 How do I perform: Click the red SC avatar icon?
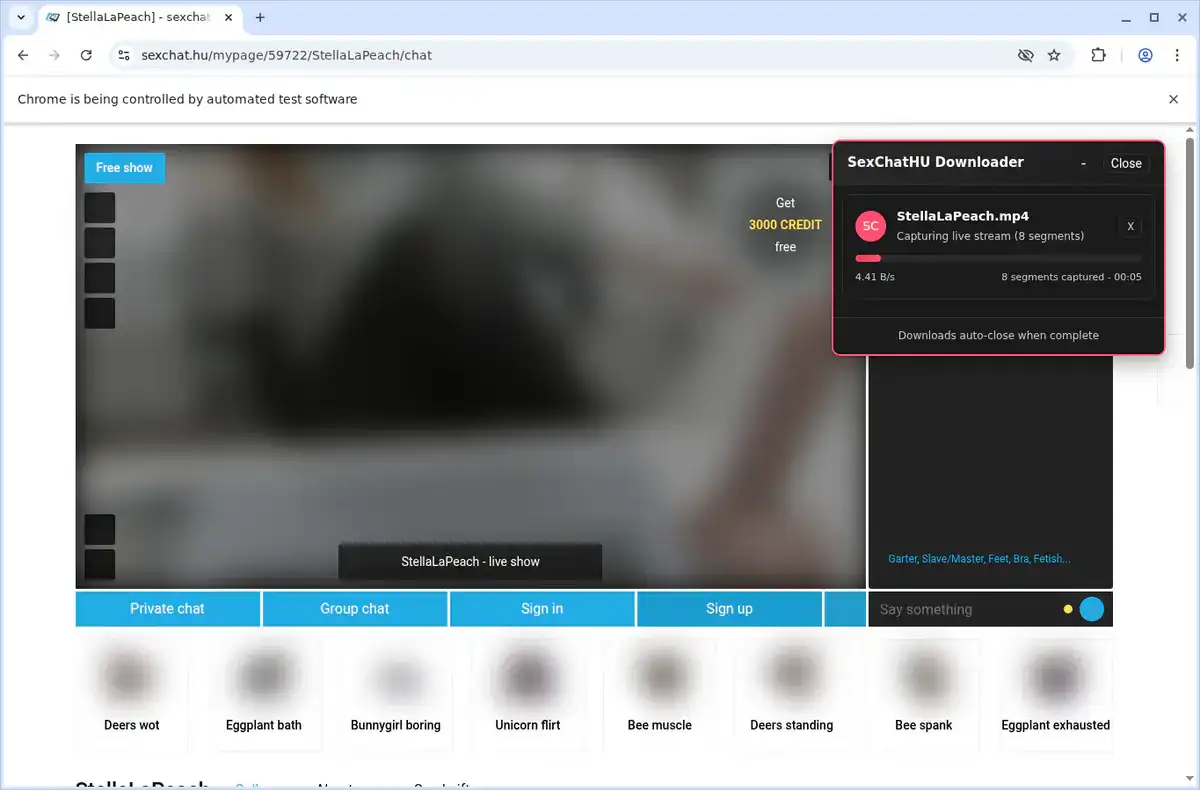tap(870, 226)
